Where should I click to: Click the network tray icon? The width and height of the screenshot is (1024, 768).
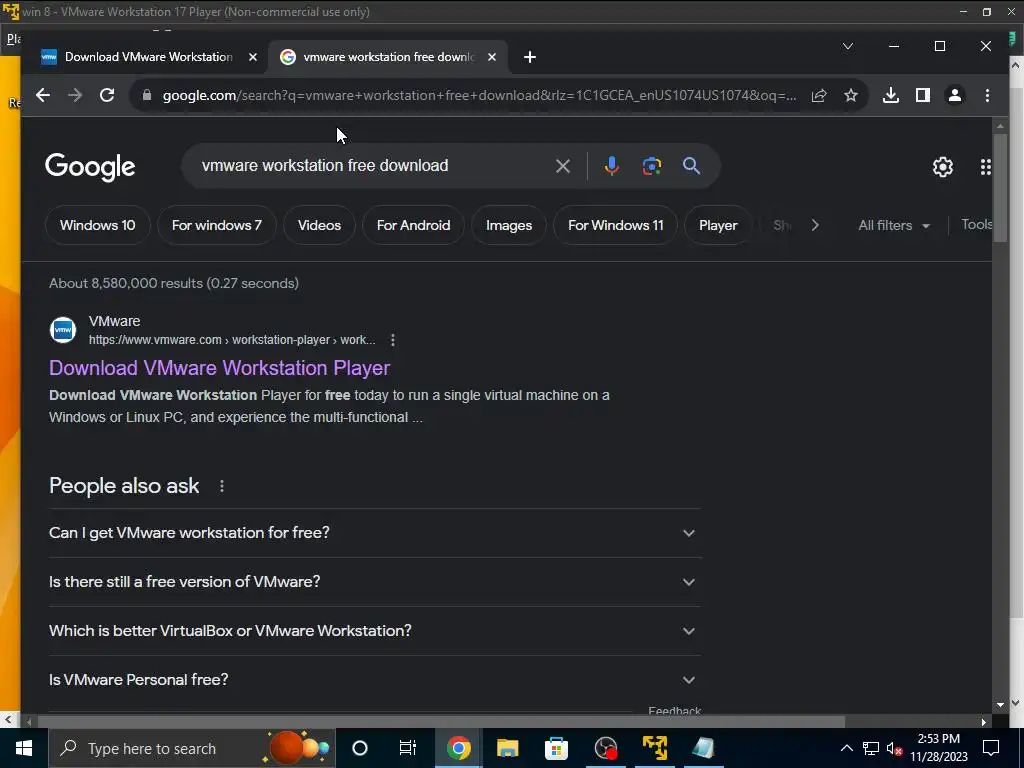[x=871, y=748]
